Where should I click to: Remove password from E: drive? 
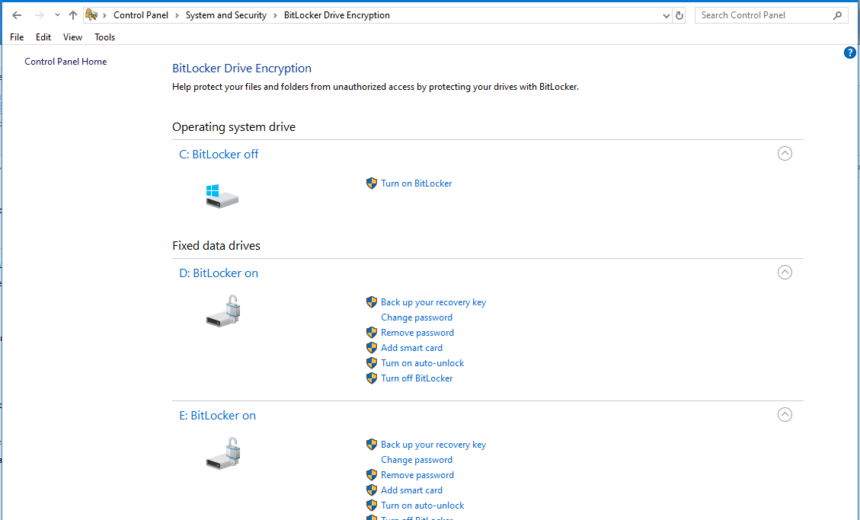point(417,475)
